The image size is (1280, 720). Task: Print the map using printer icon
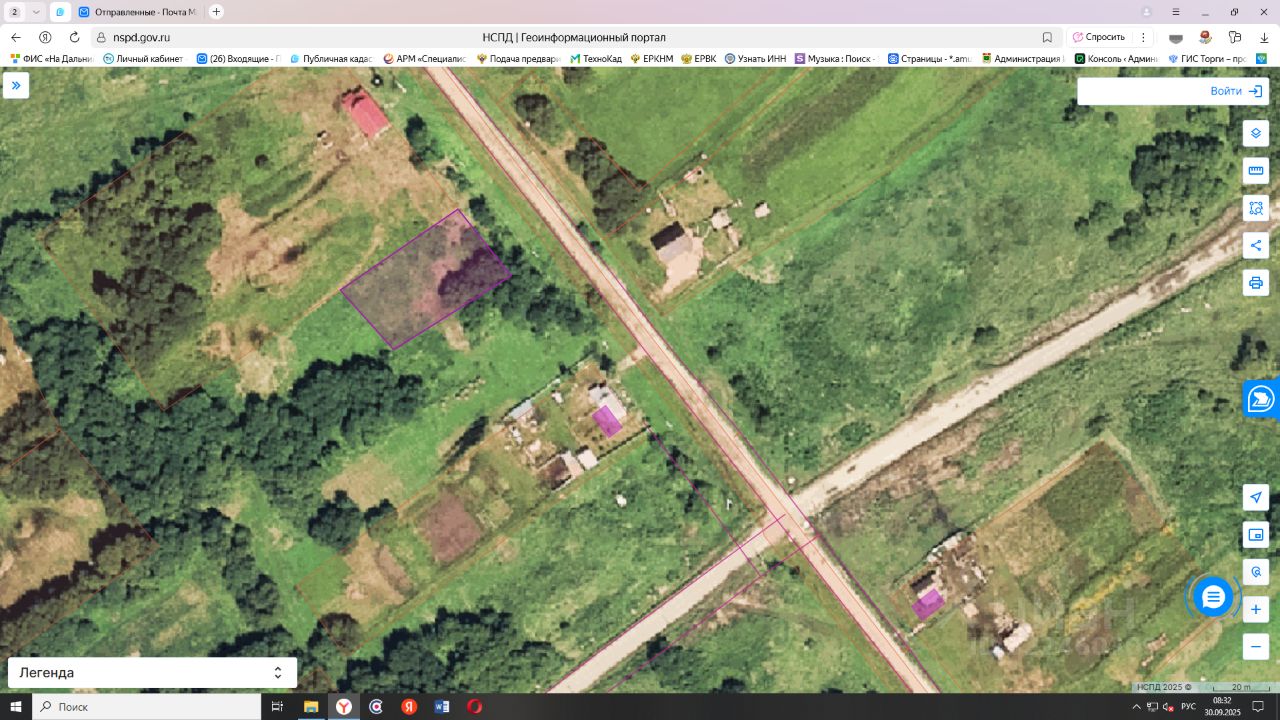coord(1256,283)
